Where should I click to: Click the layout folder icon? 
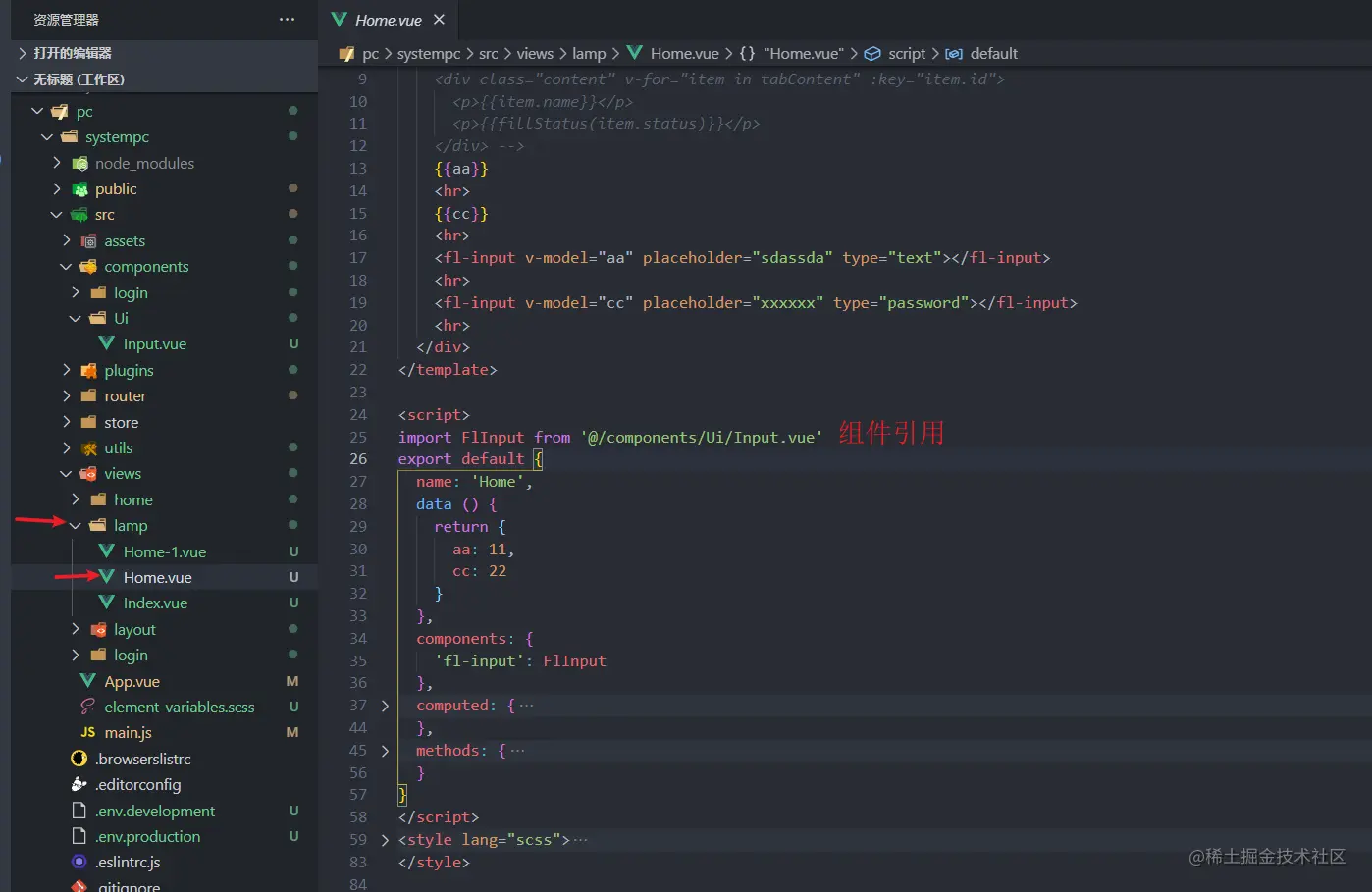[98, 629]
